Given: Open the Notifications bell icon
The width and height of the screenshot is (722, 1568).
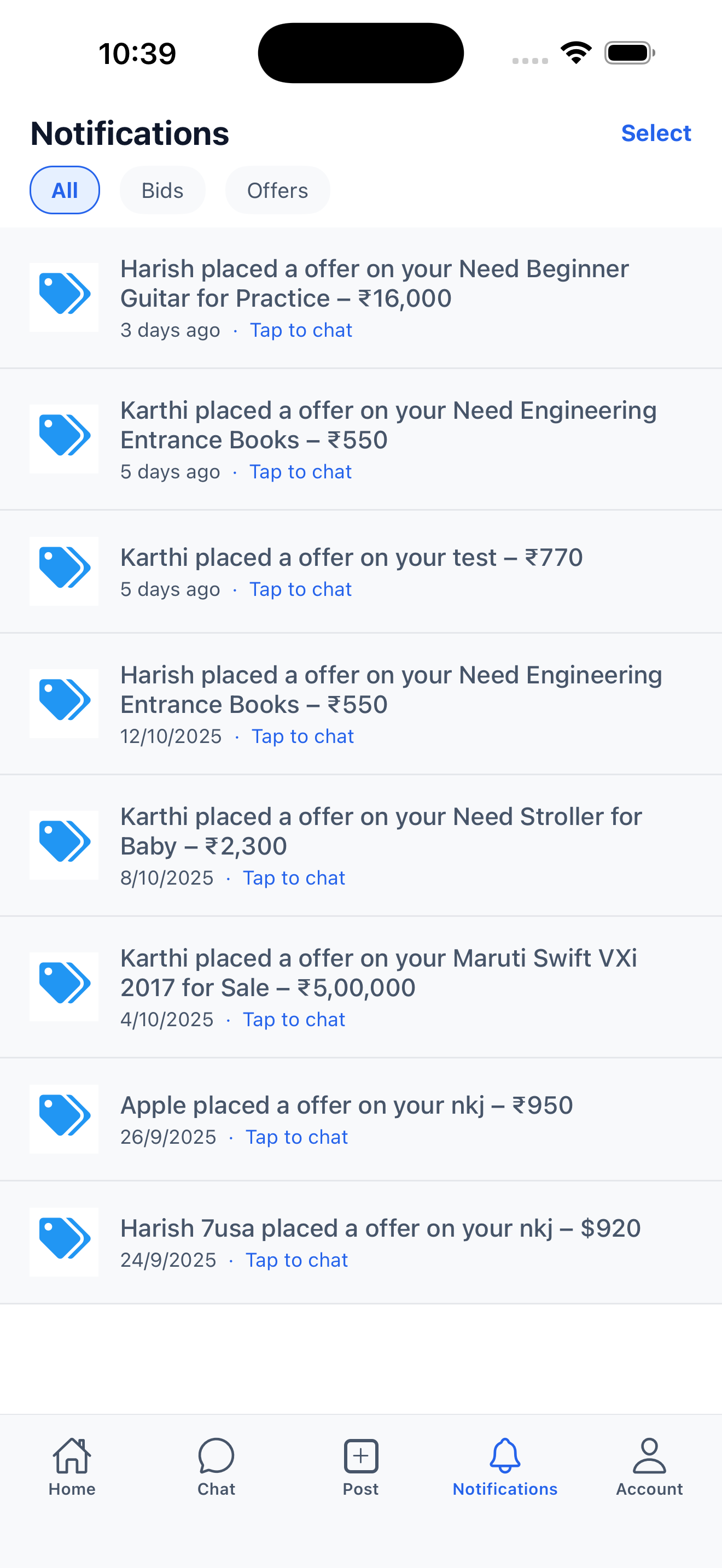Looking at the screenshot, I should (505, 1456).
